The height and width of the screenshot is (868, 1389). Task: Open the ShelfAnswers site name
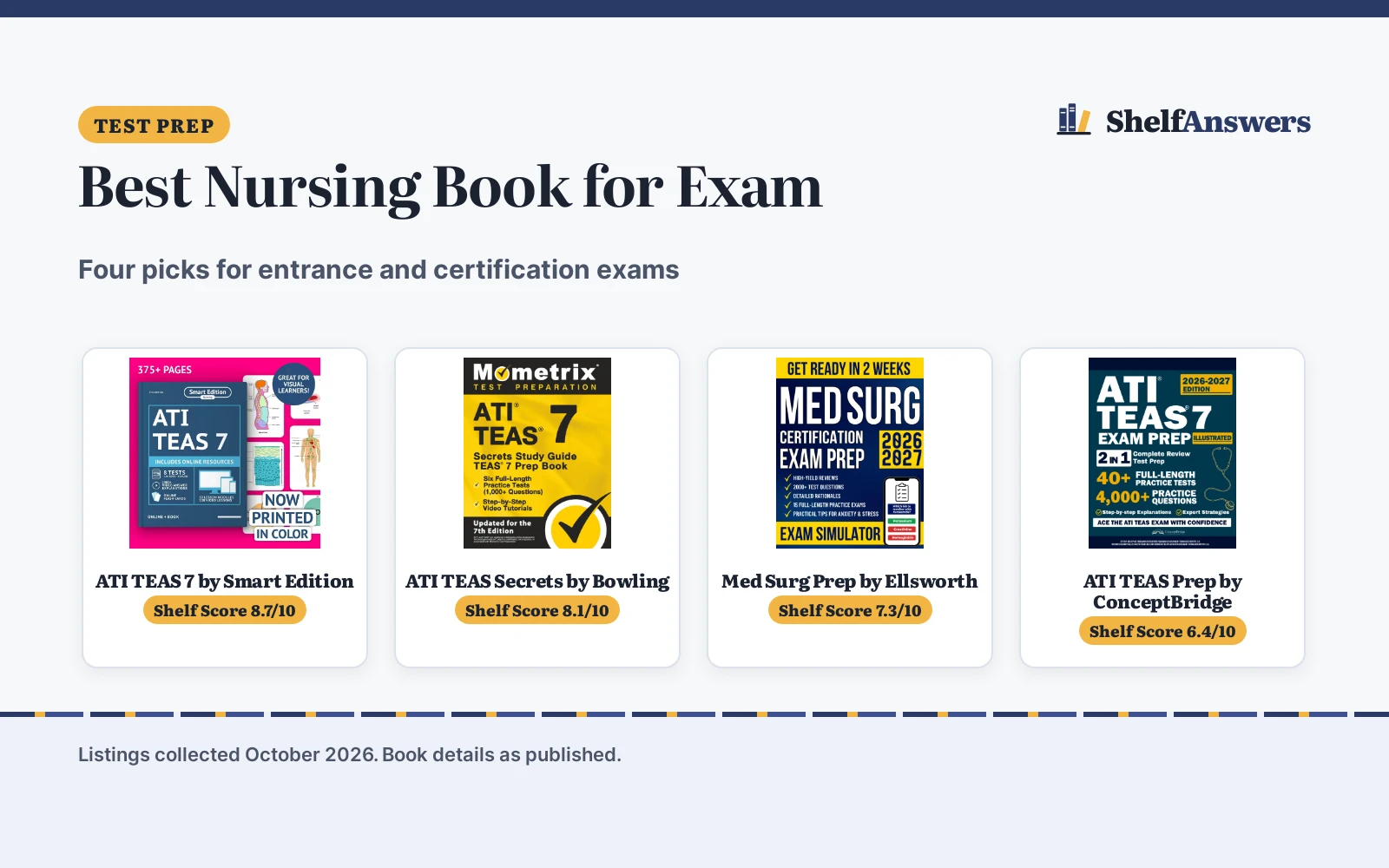1208,122
